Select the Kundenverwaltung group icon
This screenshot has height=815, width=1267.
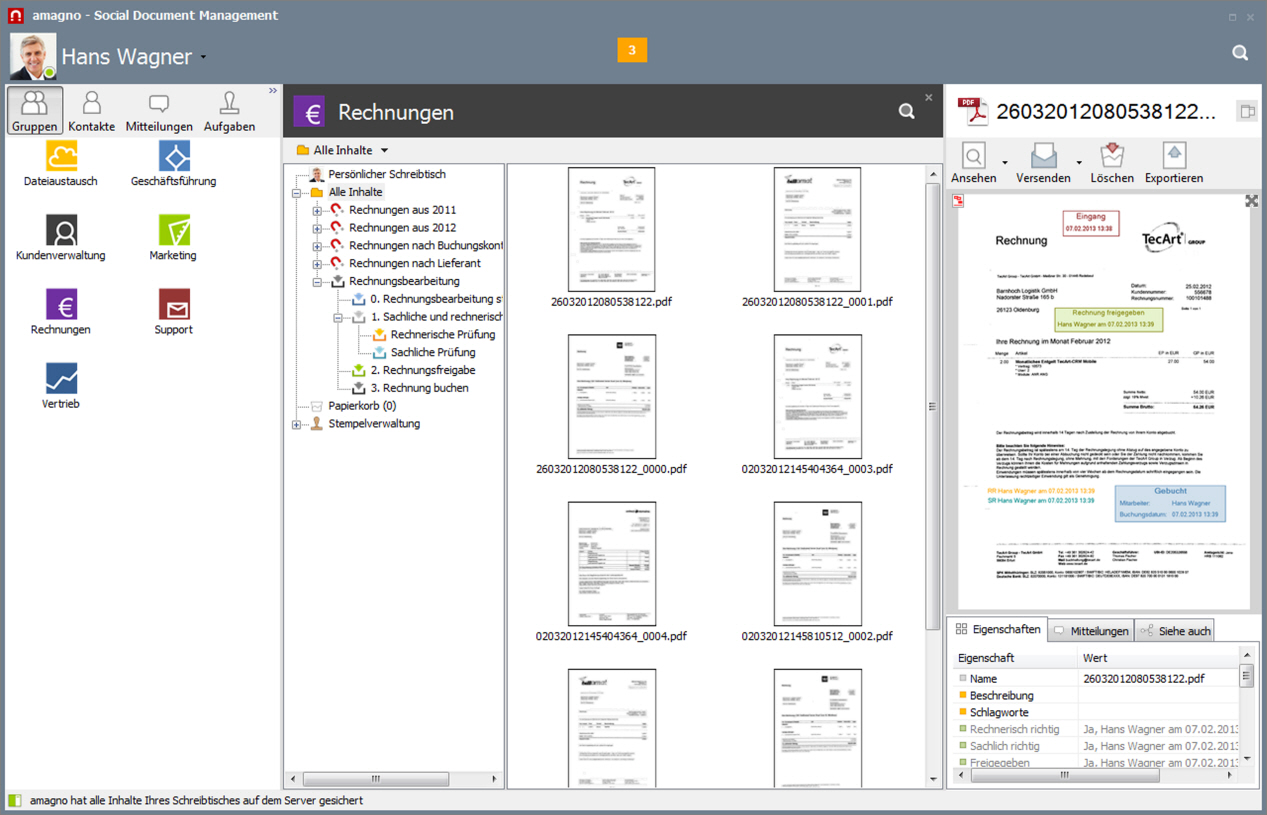click(x=61, y=232)
